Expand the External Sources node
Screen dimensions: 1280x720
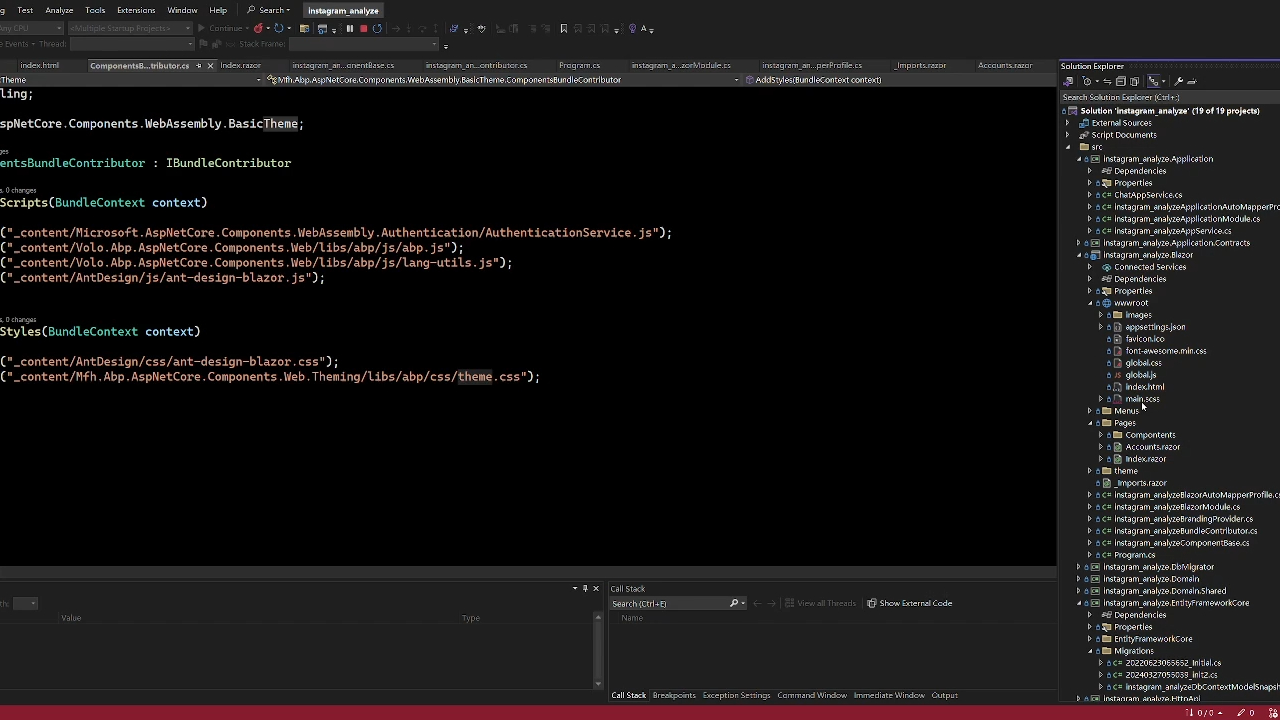click(x=1068, y=123)
